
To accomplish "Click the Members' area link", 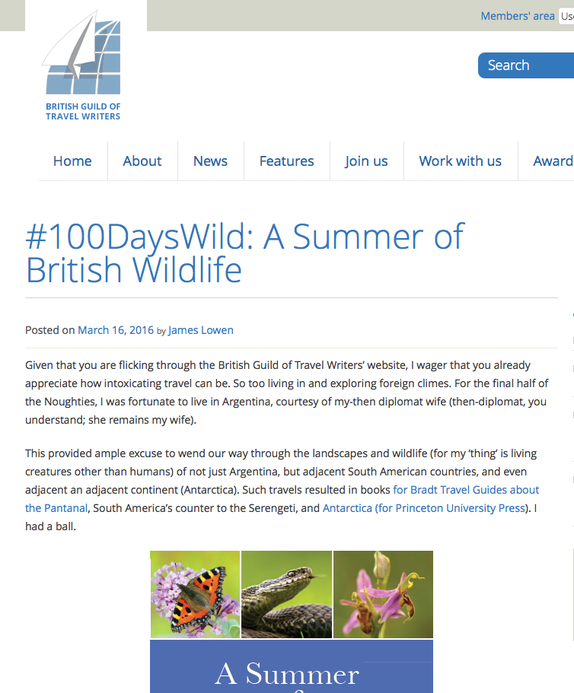I will coord(517,16).
